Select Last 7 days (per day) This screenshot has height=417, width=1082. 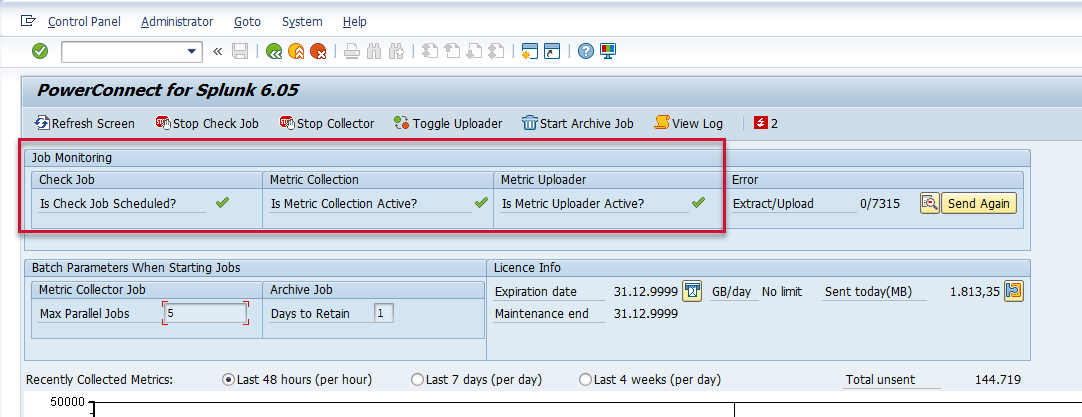click(417, 380)
